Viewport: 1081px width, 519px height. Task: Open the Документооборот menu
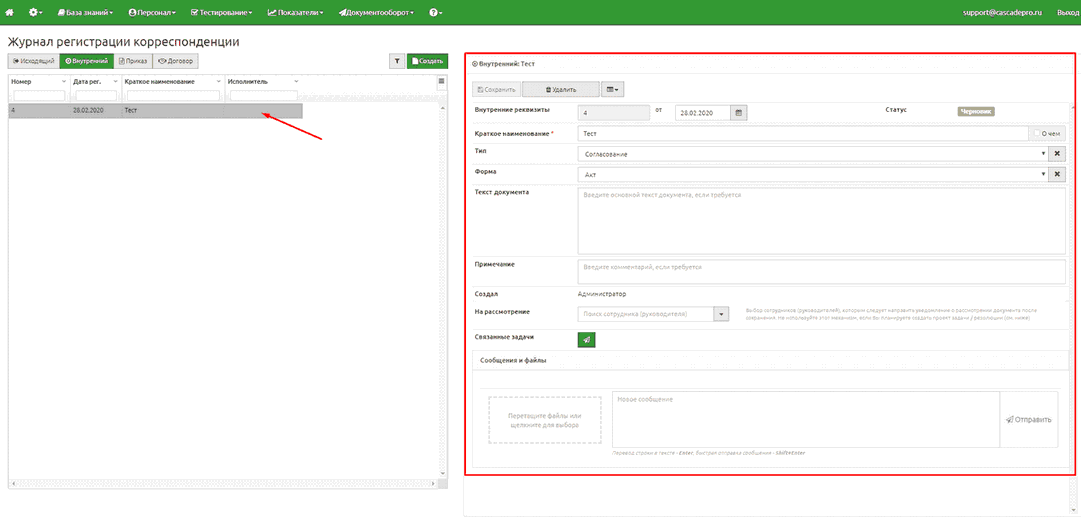[x=376, y=12]
